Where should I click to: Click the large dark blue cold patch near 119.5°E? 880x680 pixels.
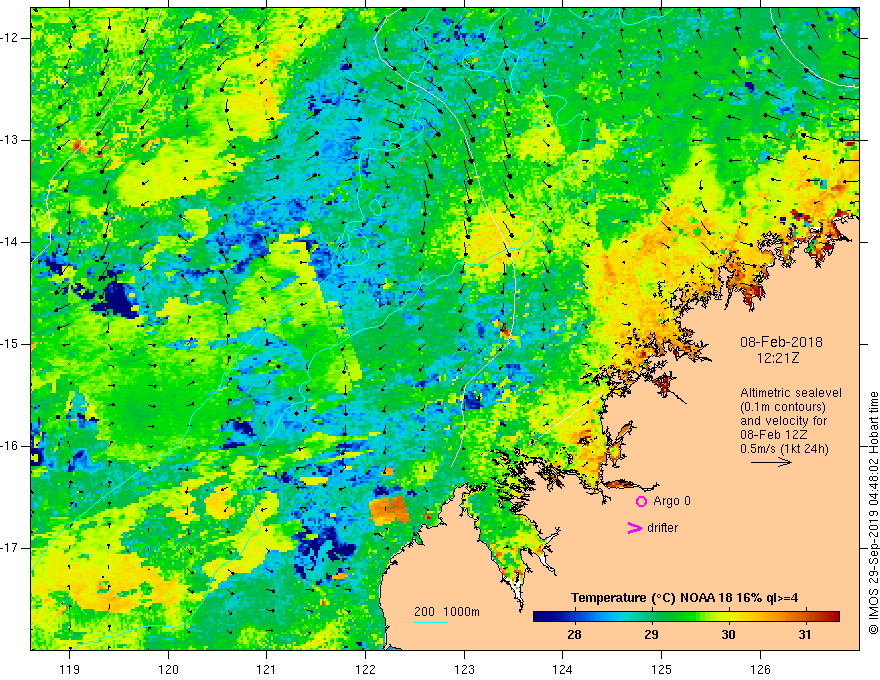click(119, 299)
